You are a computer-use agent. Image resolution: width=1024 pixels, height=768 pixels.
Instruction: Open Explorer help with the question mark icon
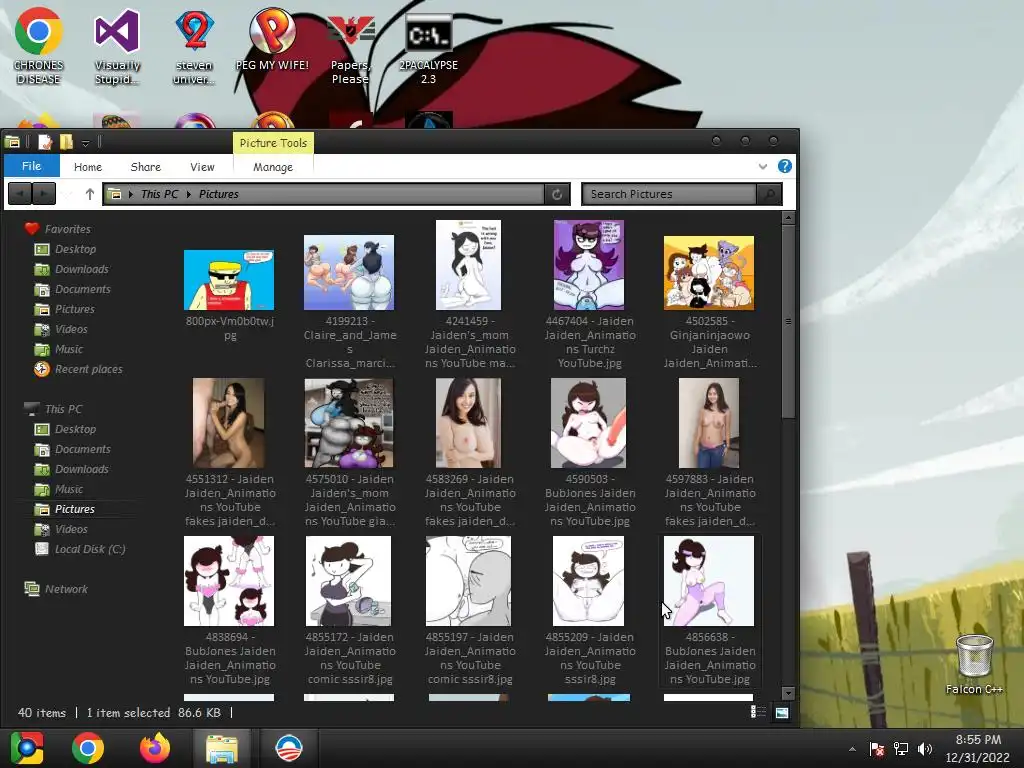(784, 166)
